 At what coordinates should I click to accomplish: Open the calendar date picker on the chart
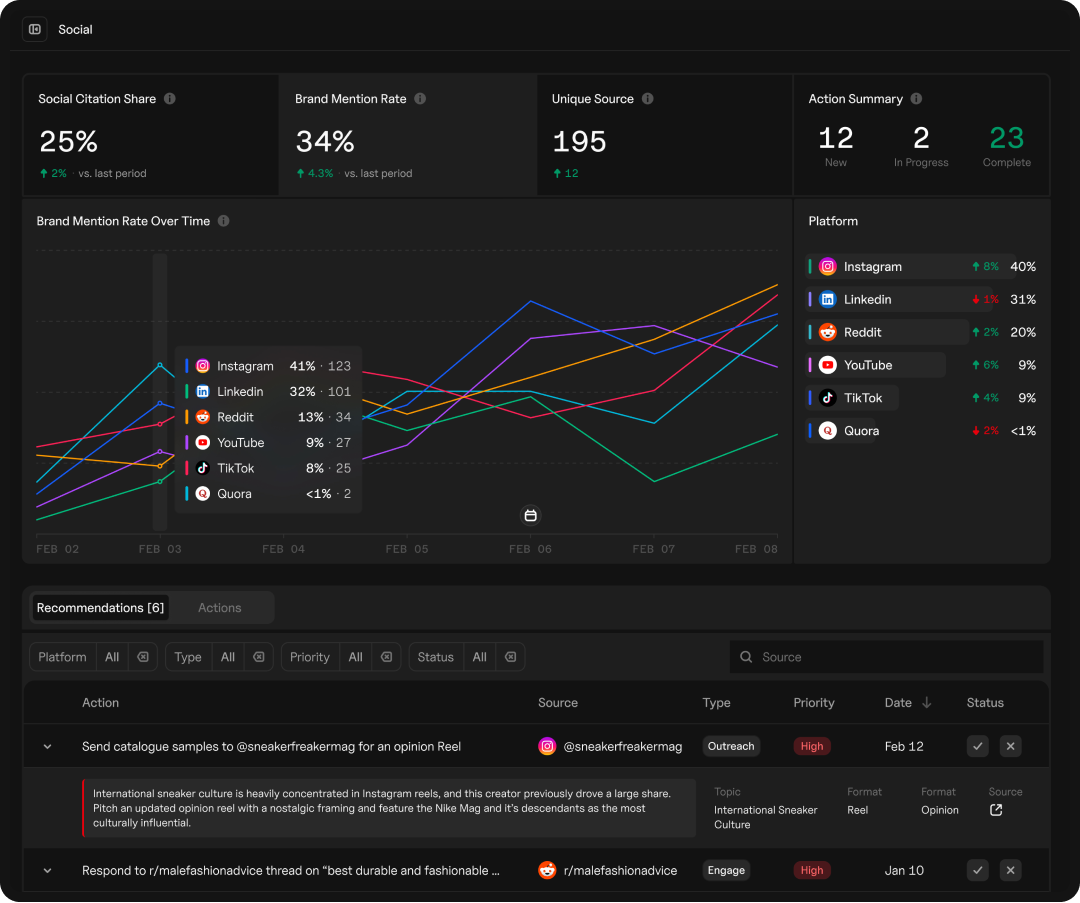point(530,515)
